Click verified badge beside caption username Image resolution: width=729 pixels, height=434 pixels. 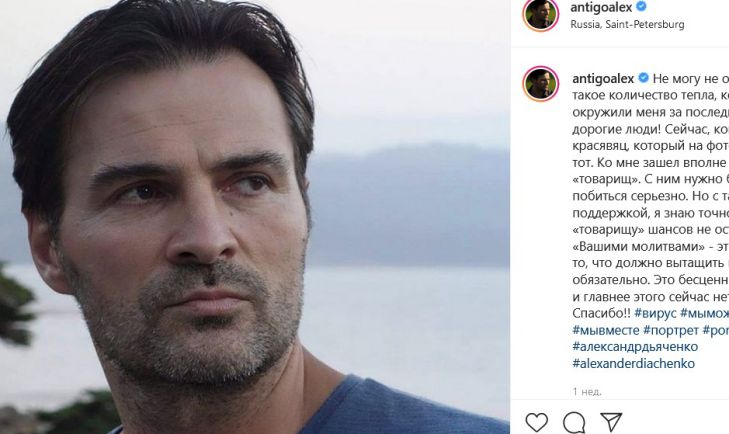(644, 77)
